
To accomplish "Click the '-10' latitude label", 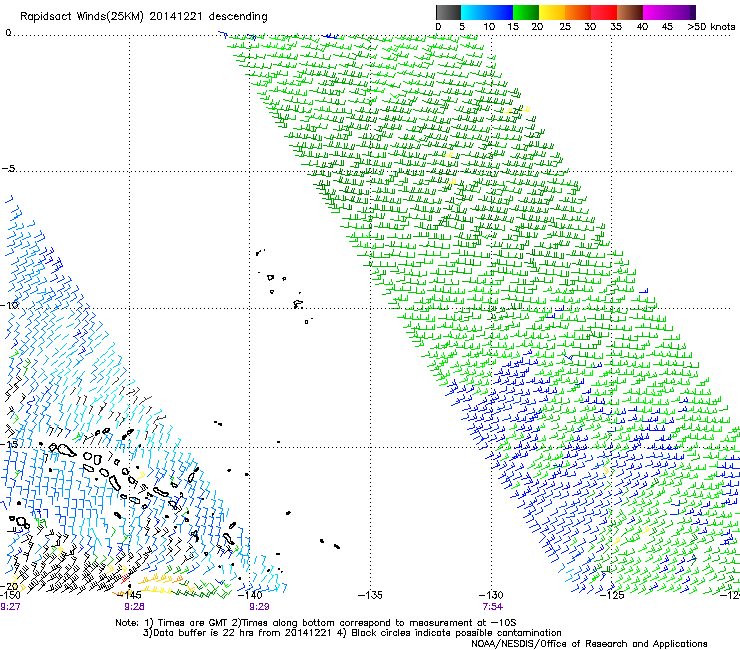I will click(10, 305).
